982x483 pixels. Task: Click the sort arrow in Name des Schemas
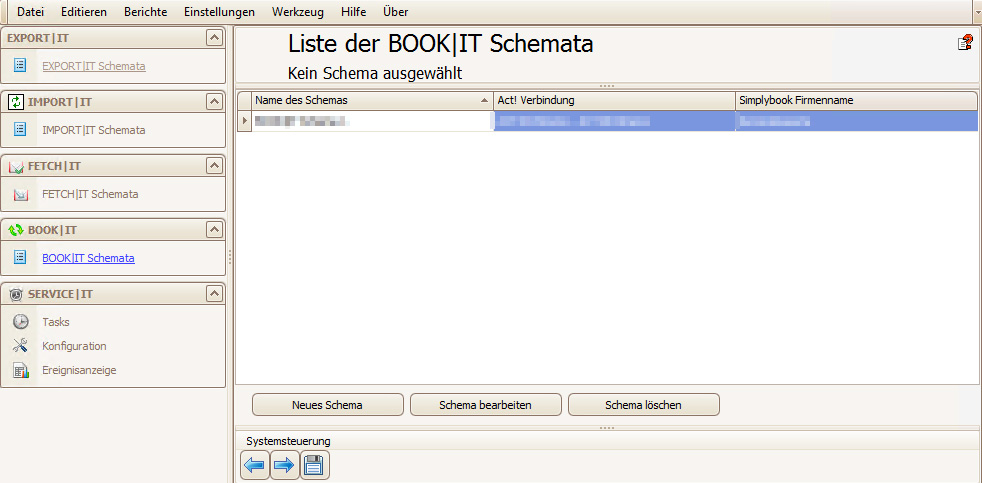483,100
